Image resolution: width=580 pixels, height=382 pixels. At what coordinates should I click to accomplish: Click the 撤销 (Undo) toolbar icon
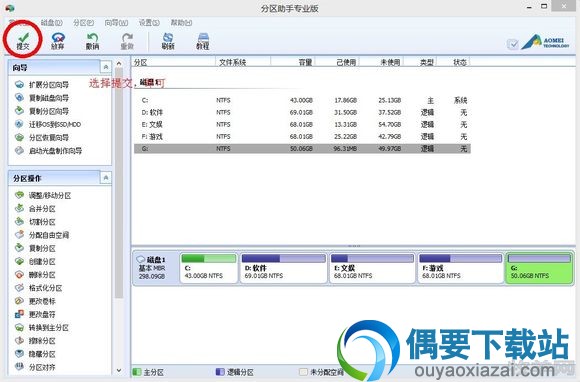pyautogui.click(x=92, y=41)
